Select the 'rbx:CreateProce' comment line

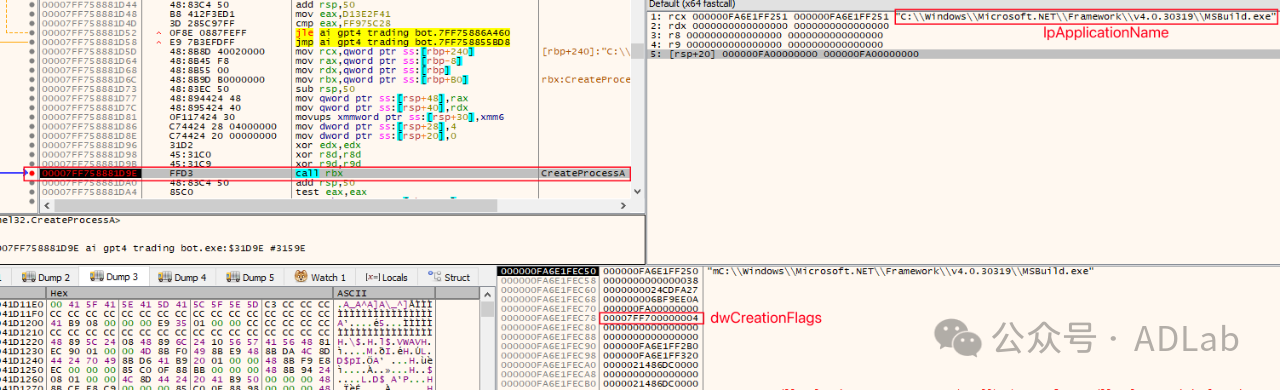tap(586, 80)
